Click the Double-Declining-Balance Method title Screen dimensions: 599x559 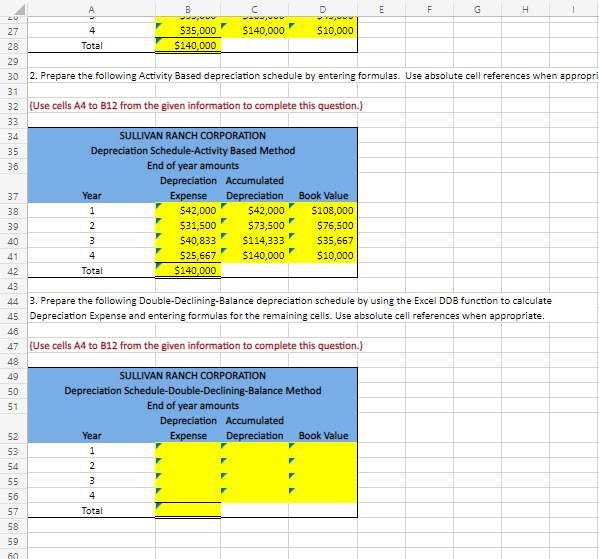[193, 390]
